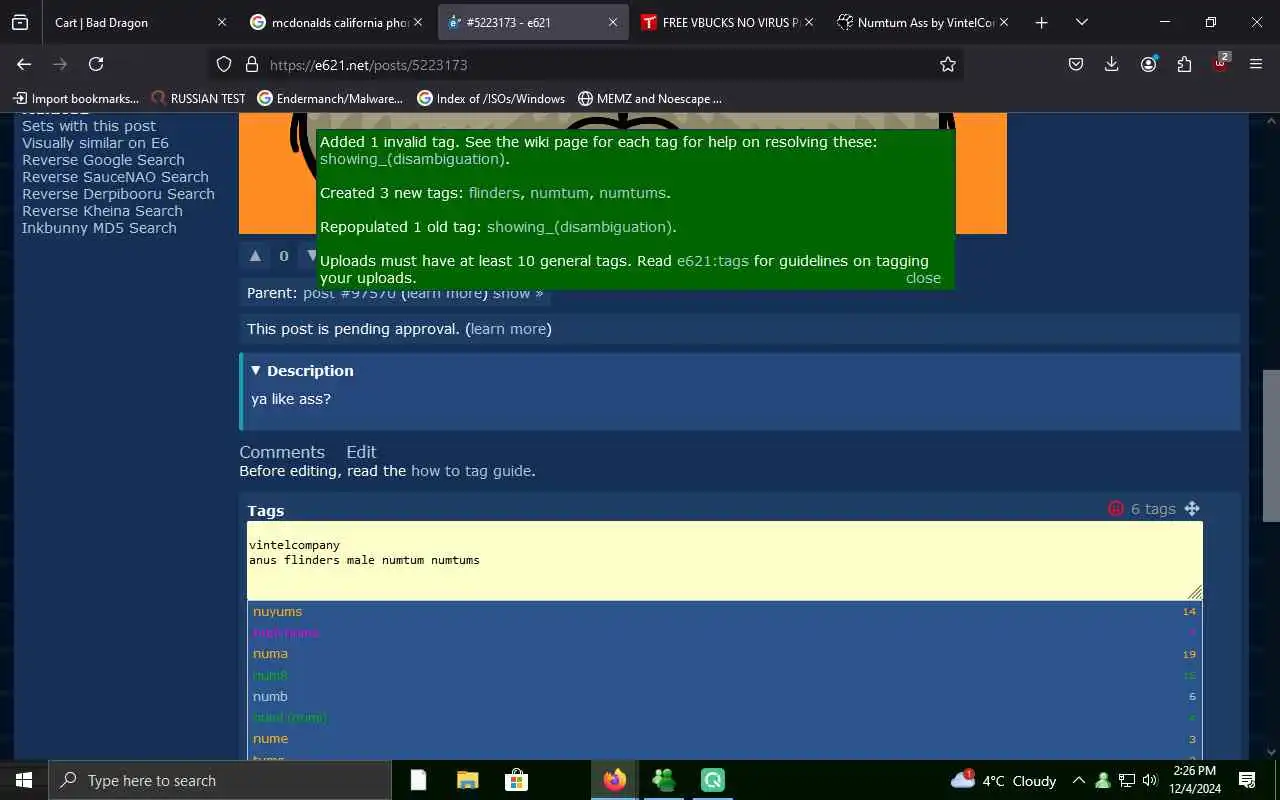Click 'show »' next to parent post
This screenshot has height=800, width=1280.
pyautogui.click(x=518, y=293)
